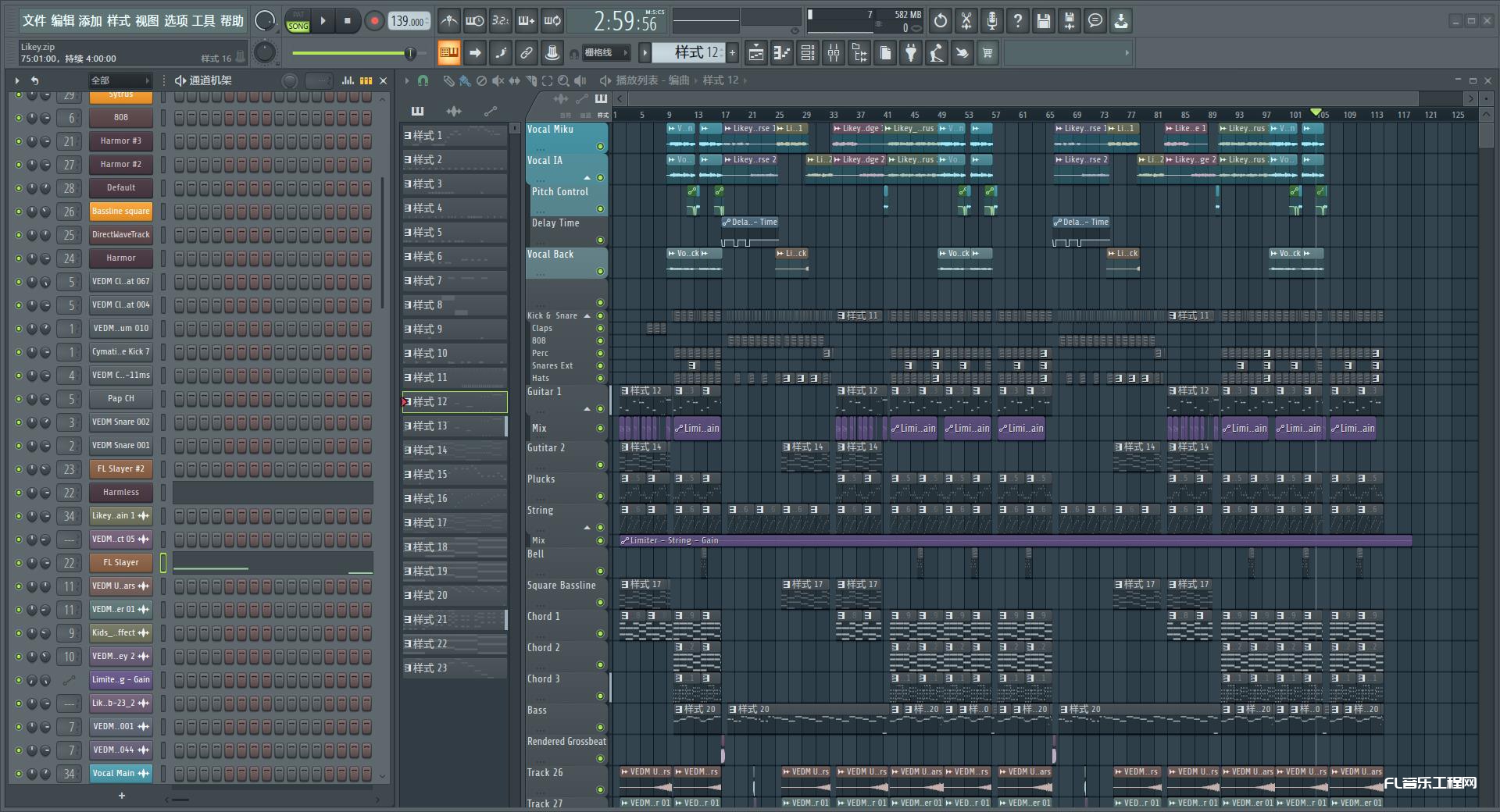This screenshot has height=812, width=1500.
Task: Open the 帮助 menu
Action: 231,21
